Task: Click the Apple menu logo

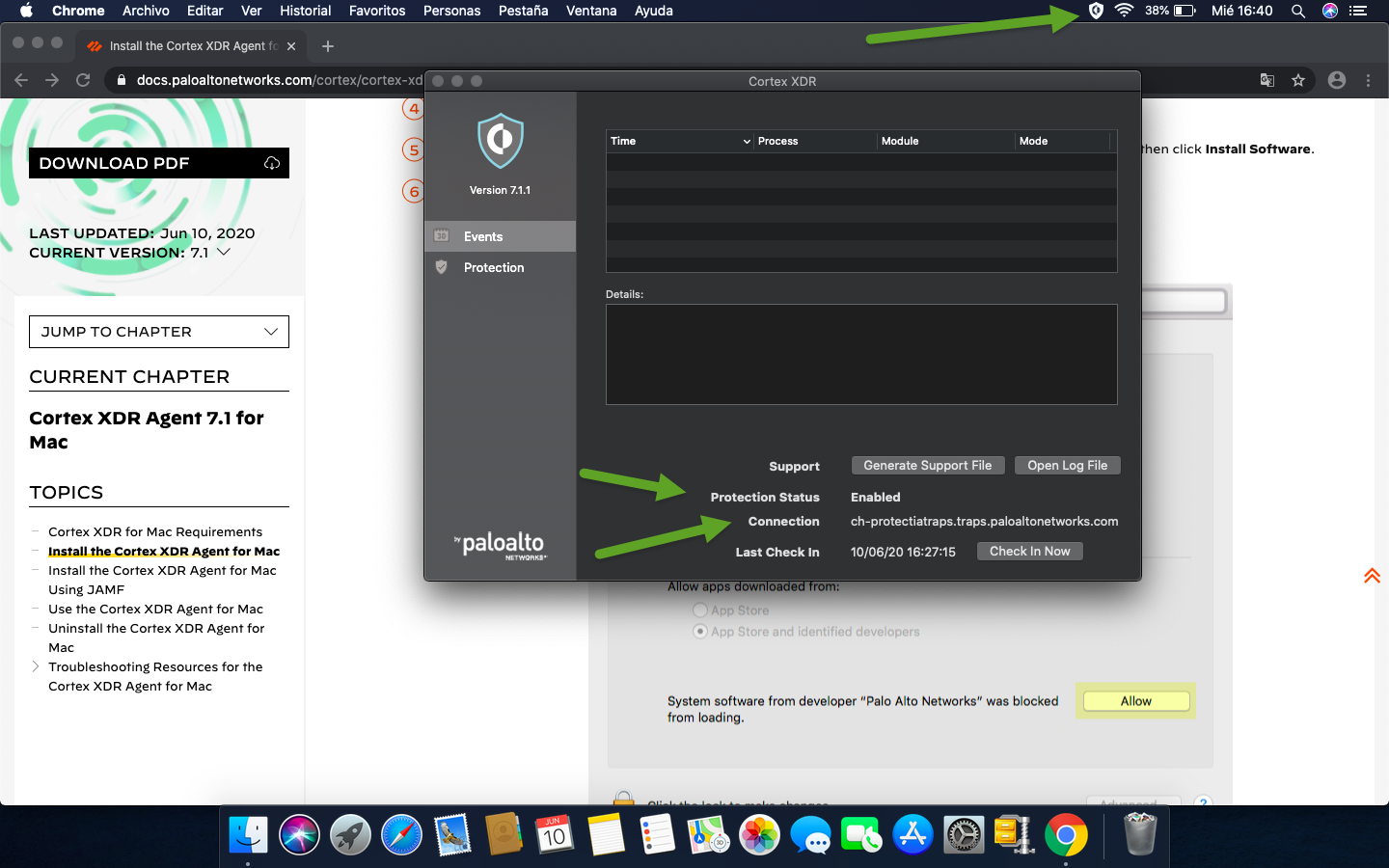Action: 26,11
